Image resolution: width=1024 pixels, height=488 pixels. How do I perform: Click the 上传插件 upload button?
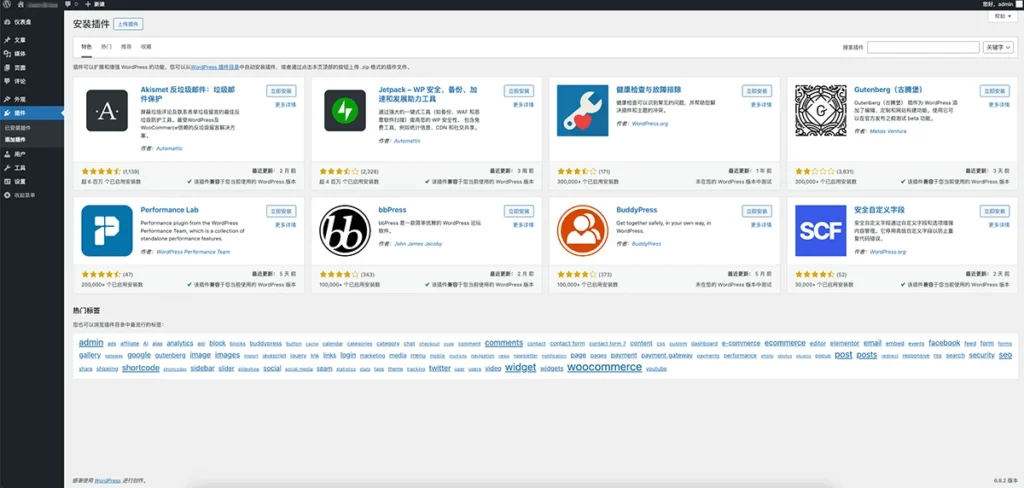coord(128,24)
